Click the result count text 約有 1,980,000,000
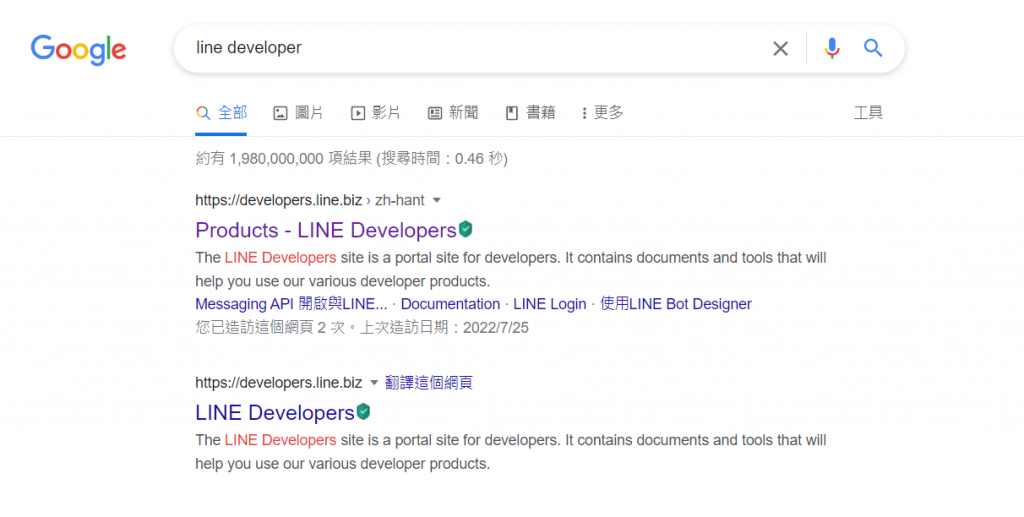 tap(351, 159)
